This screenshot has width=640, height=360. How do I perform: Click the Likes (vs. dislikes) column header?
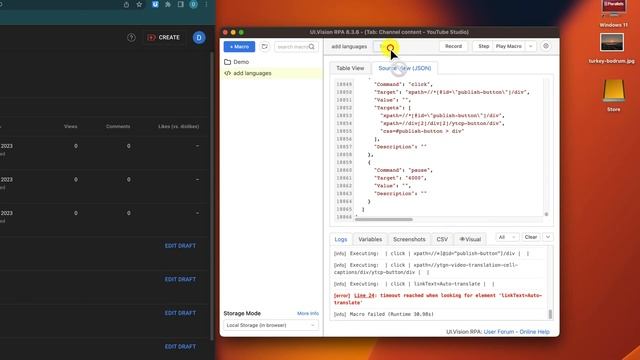pos(179,127)
